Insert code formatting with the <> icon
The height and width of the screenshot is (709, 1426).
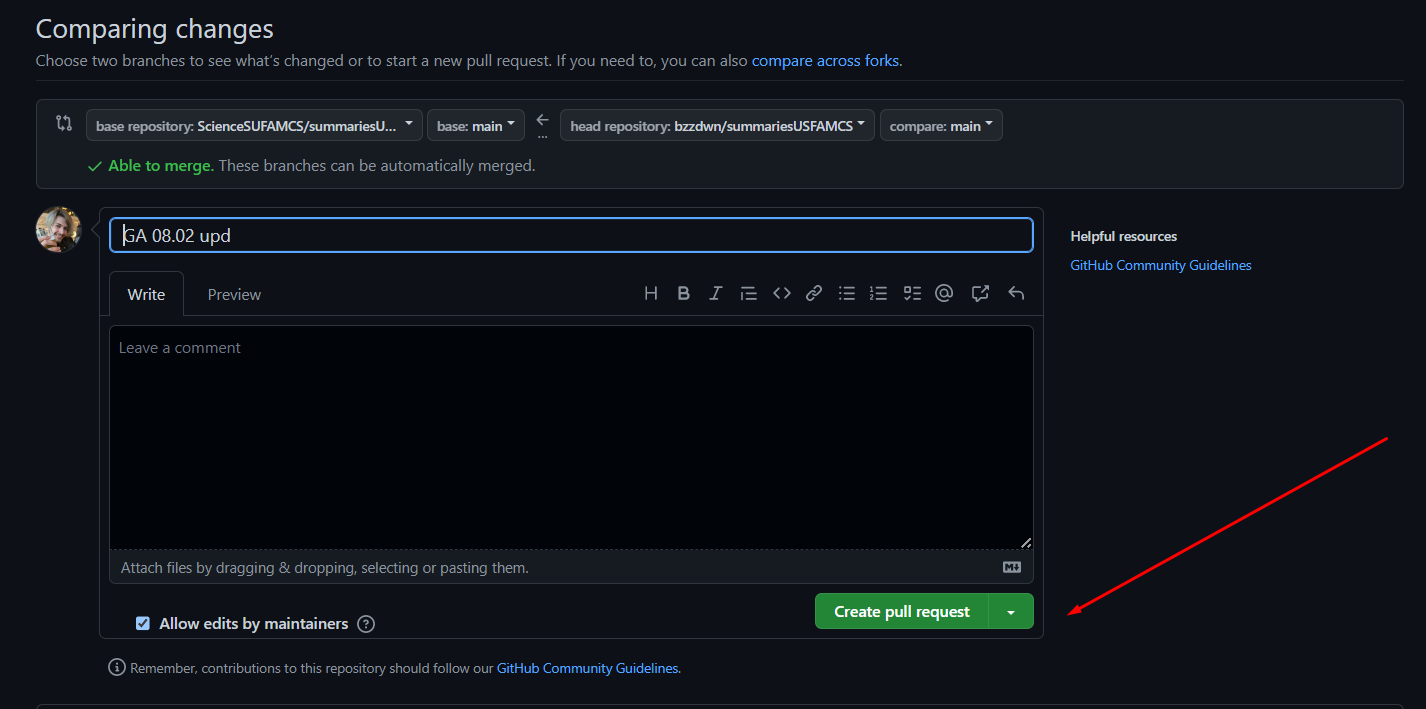click(x=782, y=293)
